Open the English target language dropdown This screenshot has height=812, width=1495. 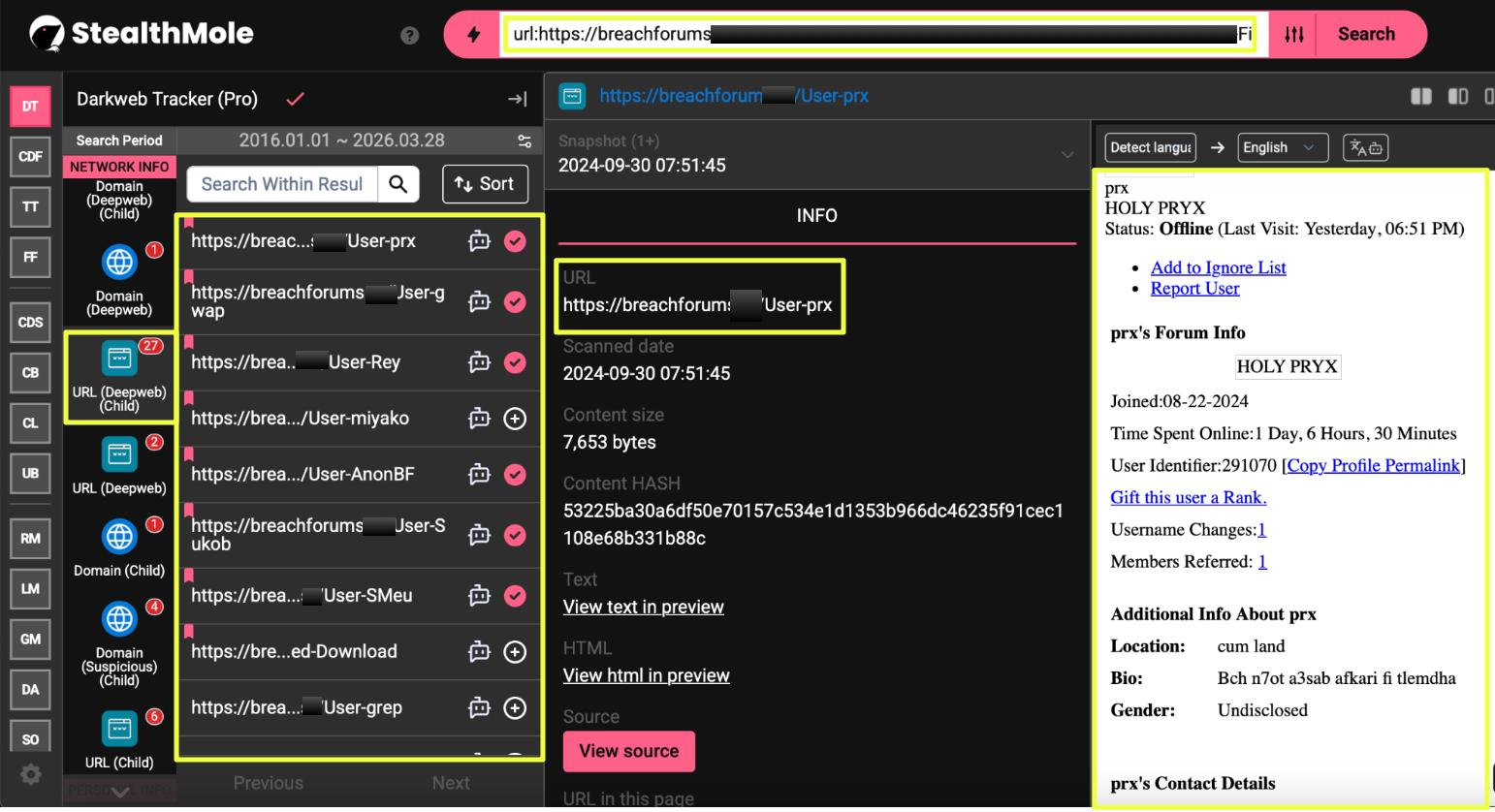click(x=1279, y=147)
